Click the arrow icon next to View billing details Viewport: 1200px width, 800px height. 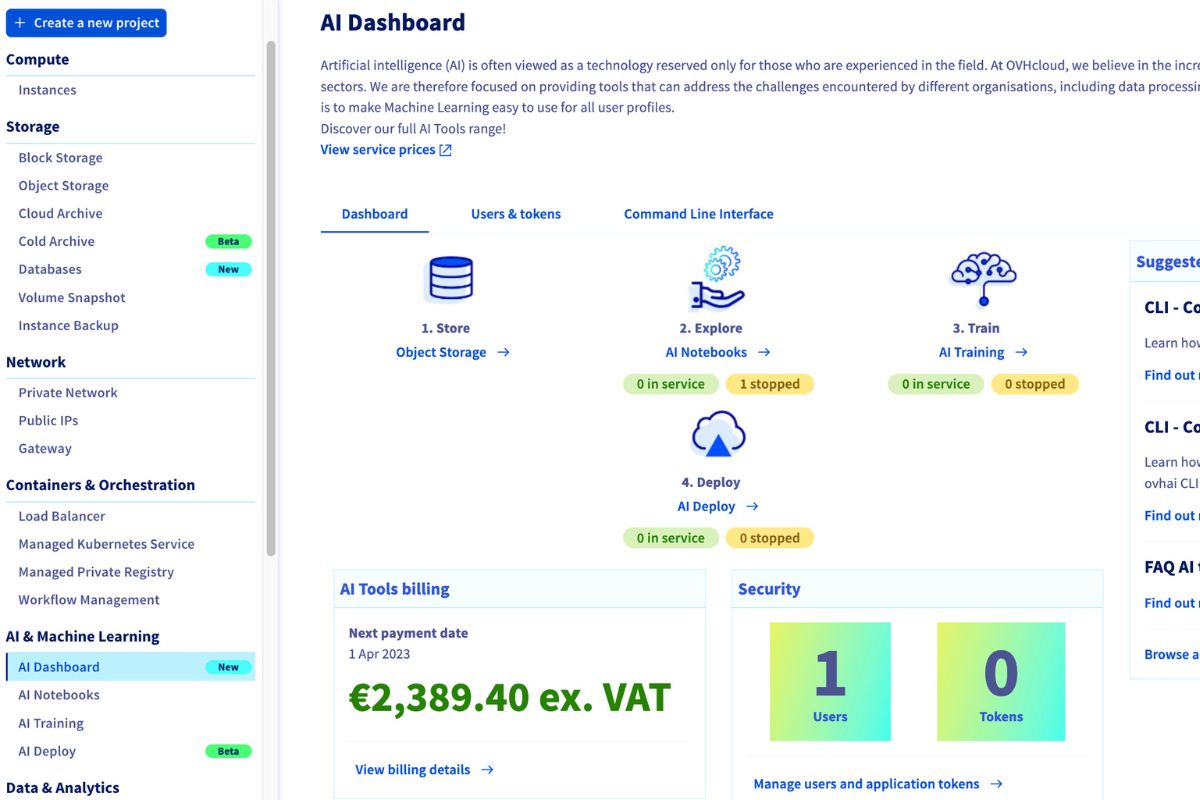point(488,769)
